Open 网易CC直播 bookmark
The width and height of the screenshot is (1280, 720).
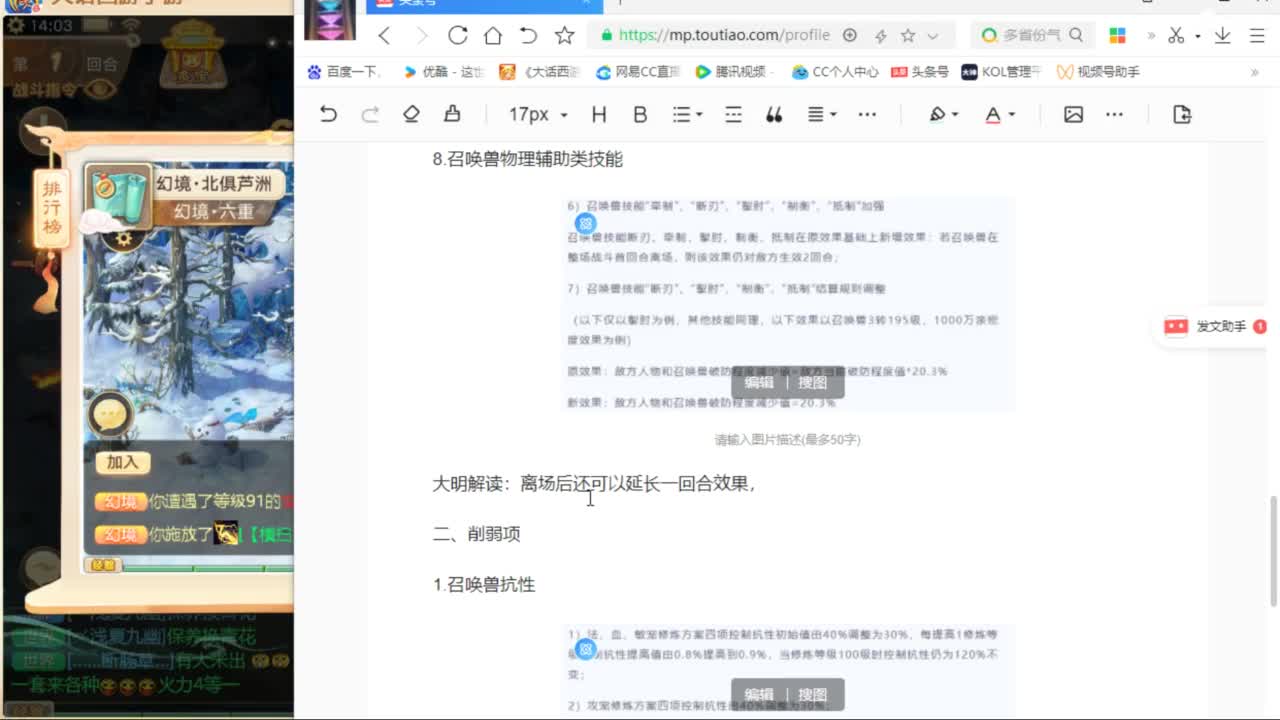pyautogui.click(x=638, y=72)
